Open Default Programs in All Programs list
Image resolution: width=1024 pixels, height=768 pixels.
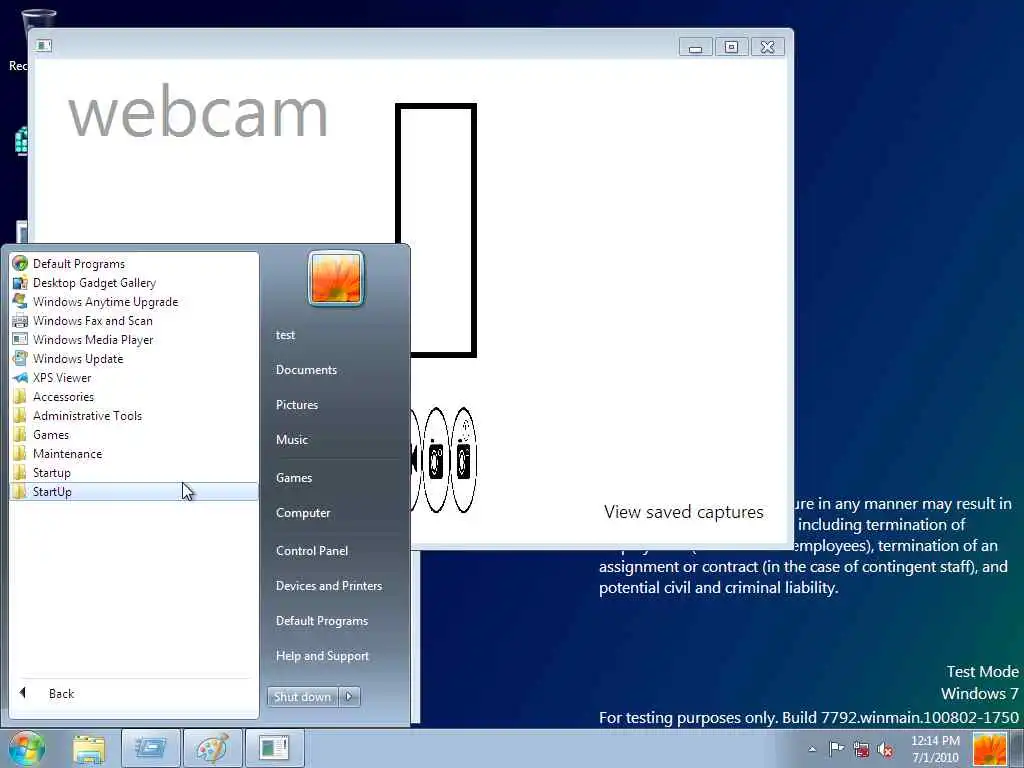[134, 264]
